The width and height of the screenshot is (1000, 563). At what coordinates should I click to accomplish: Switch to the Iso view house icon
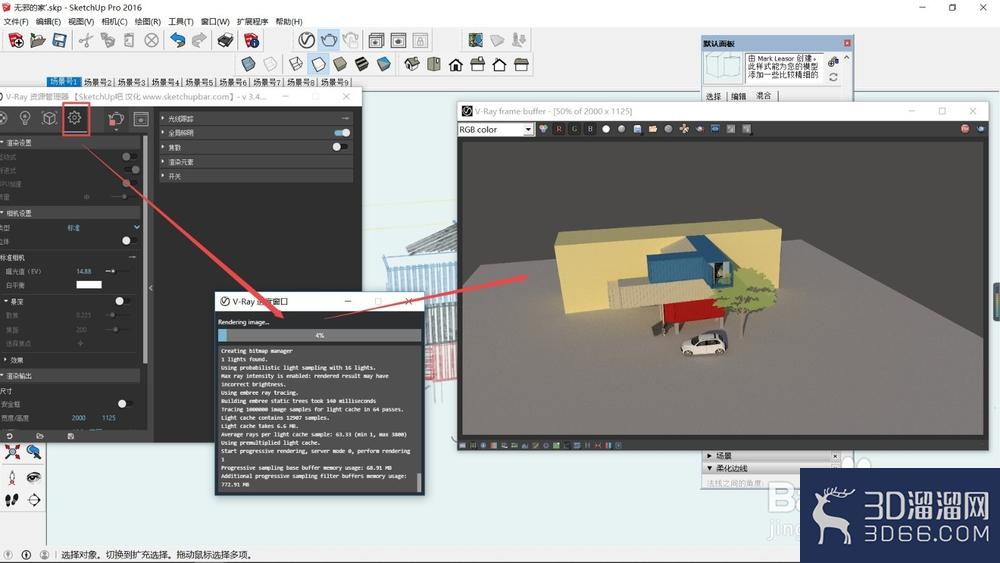point(412,64)
